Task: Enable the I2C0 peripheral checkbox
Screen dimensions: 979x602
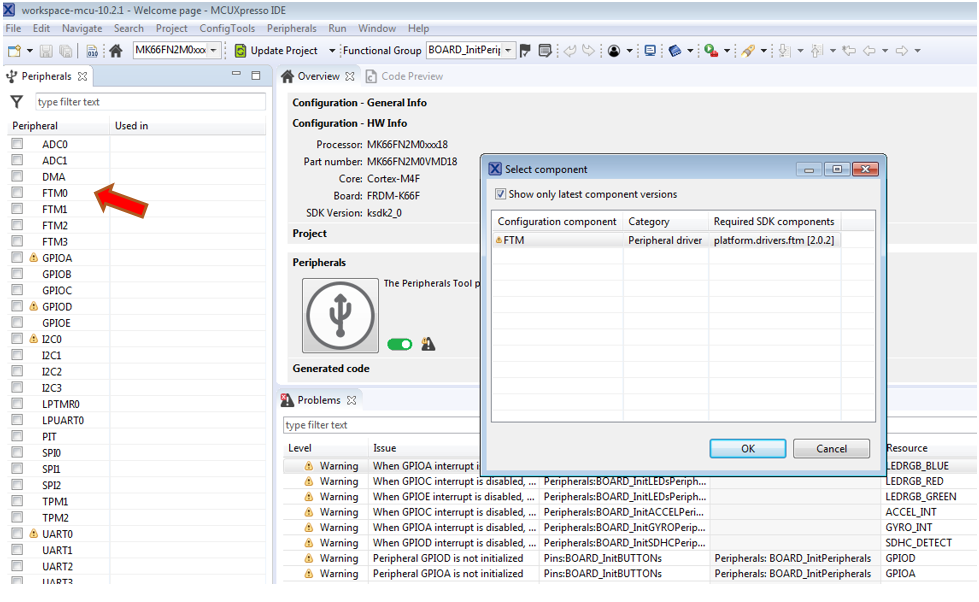Action: click(x=17, y=338)
